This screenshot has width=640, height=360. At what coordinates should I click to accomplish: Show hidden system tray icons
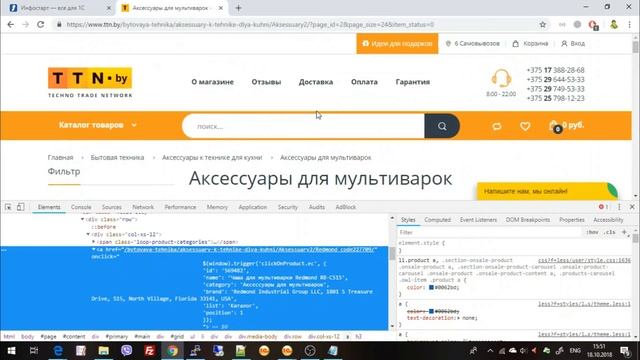click(x=490, y=351)
